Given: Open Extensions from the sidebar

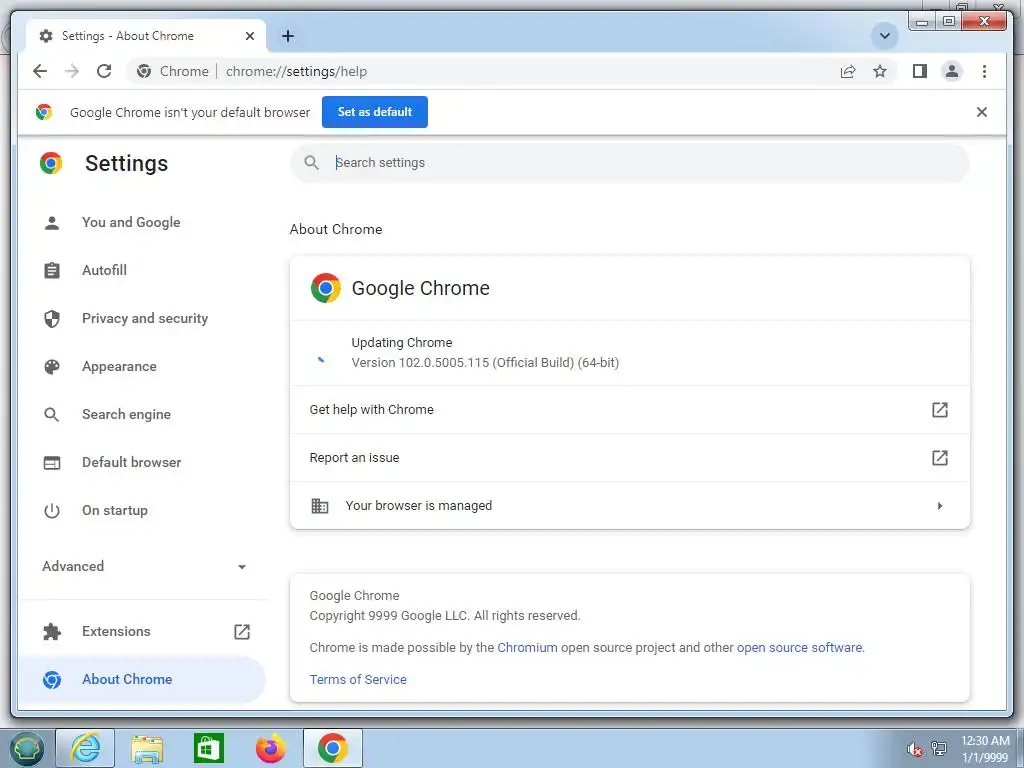Looking at the screenshot, I should point(144,632).
